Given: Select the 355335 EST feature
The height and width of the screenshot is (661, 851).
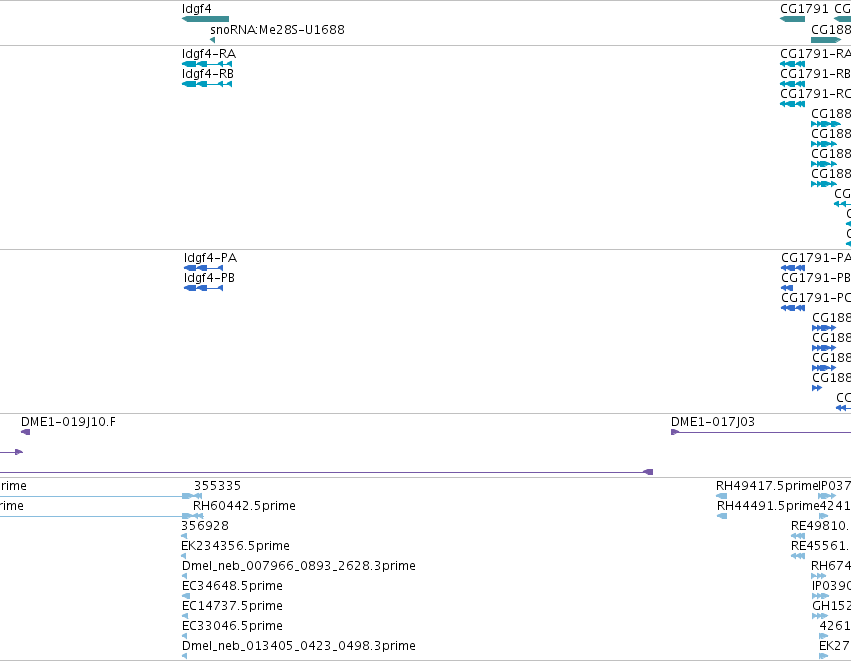Looking at the screenshot, I should click(x=218, y=486).
